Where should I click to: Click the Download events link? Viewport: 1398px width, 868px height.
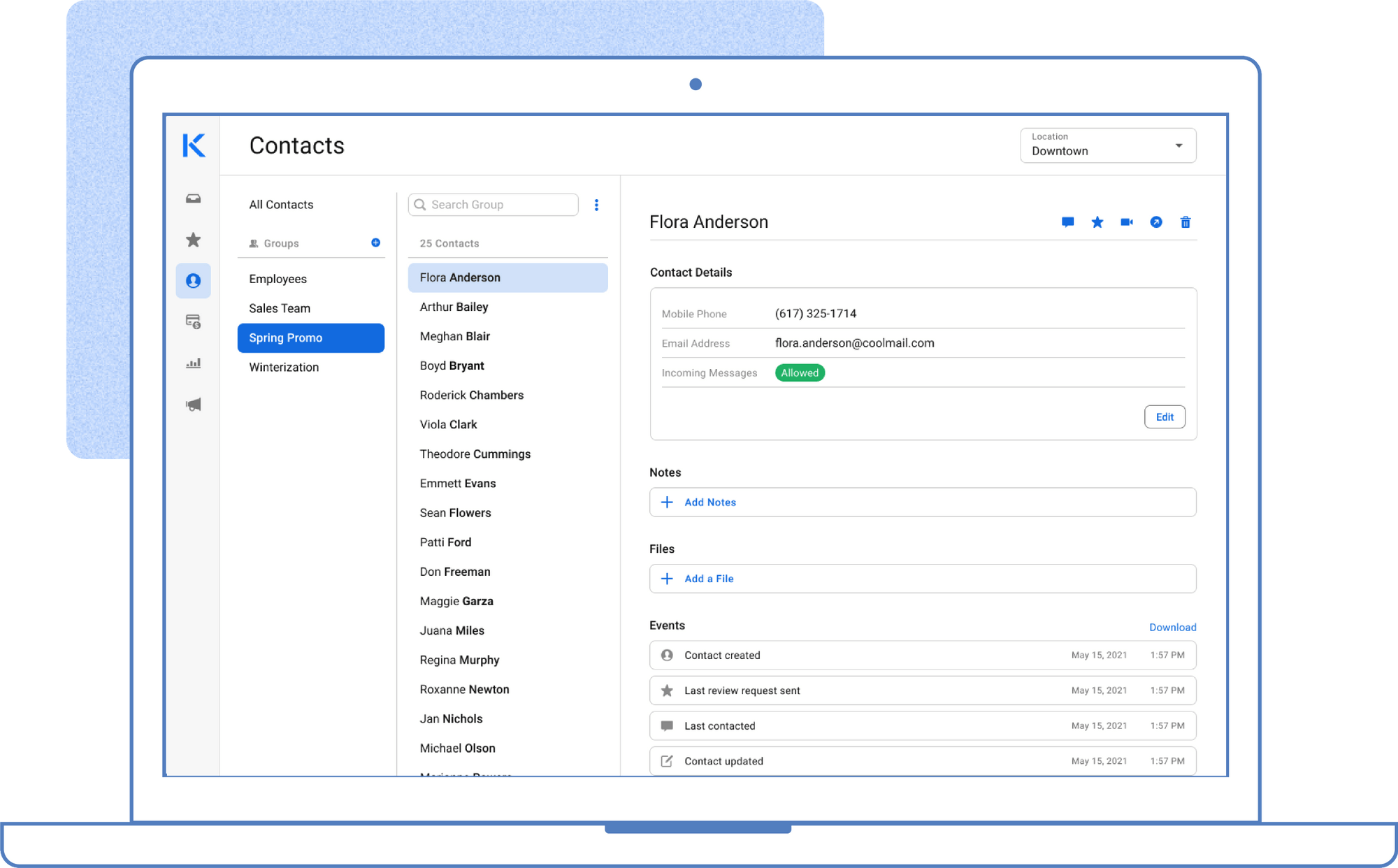tap(1172, 627)
